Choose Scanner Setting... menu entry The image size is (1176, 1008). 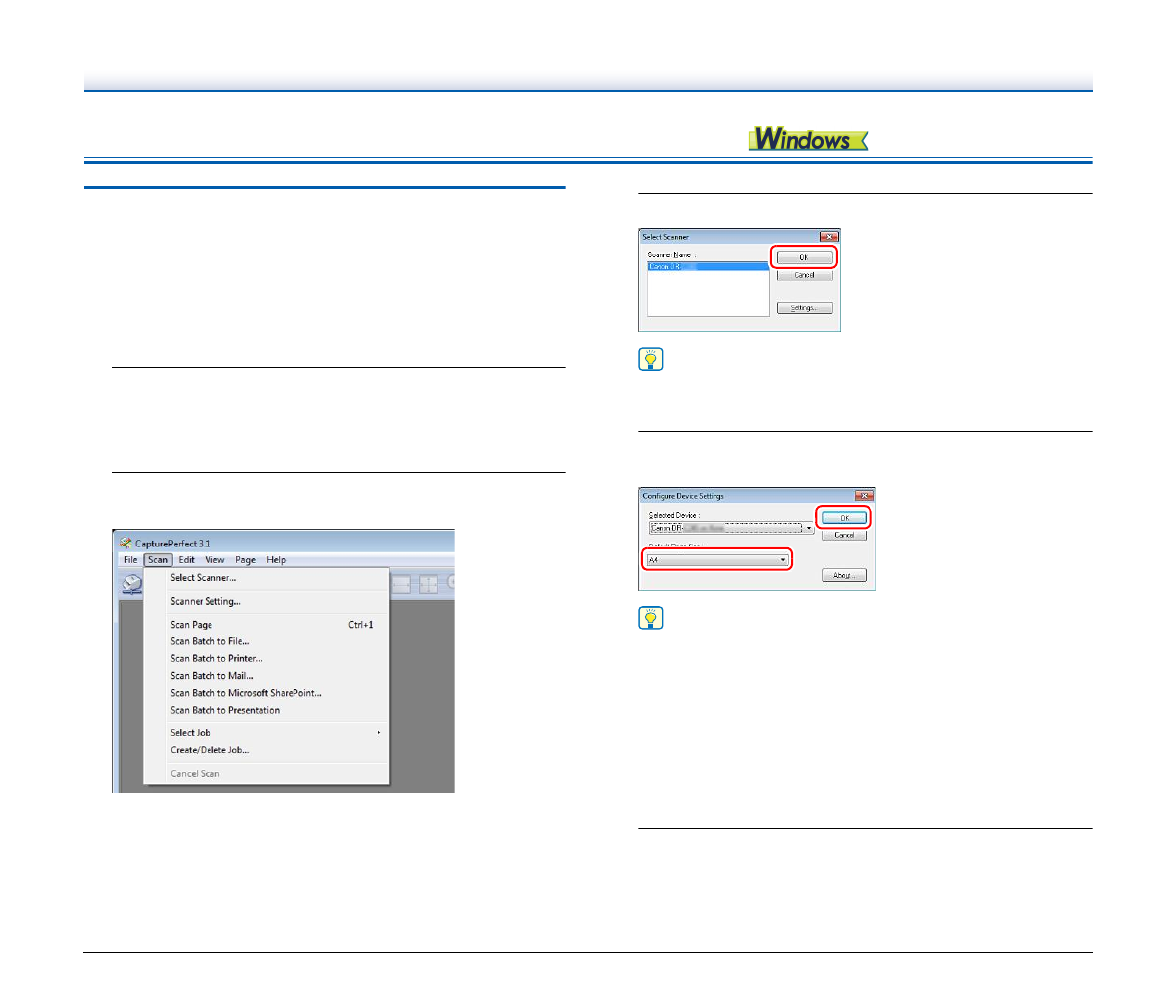205,601
